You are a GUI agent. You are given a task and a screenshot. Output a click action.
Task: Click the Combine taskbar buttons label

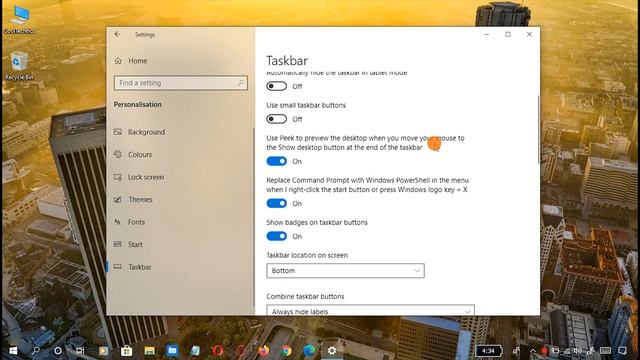305,296
